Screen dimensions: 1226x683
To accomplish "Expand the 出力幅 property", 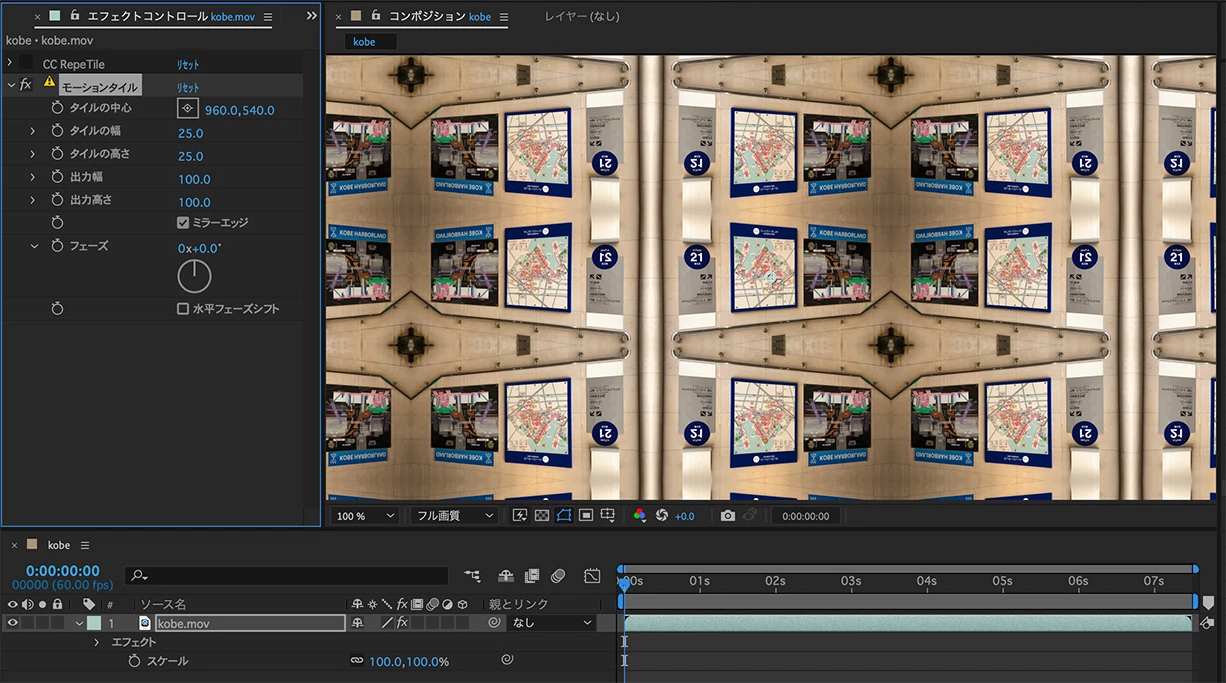I will [x=32, y=177].
